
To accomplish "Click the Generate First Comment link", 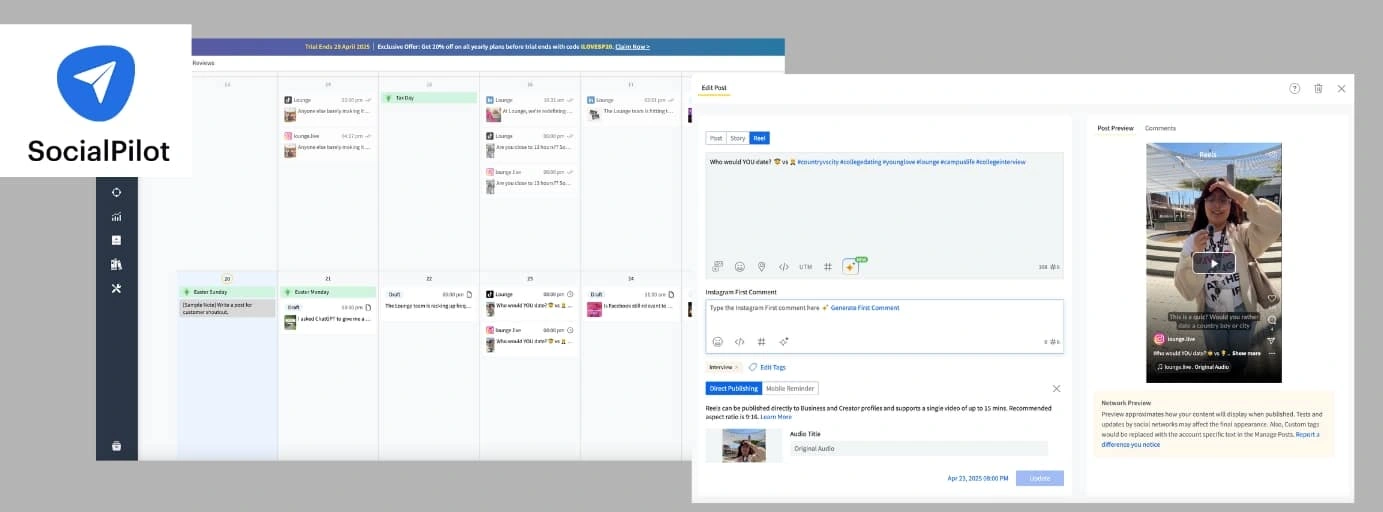I will point(865,308).
